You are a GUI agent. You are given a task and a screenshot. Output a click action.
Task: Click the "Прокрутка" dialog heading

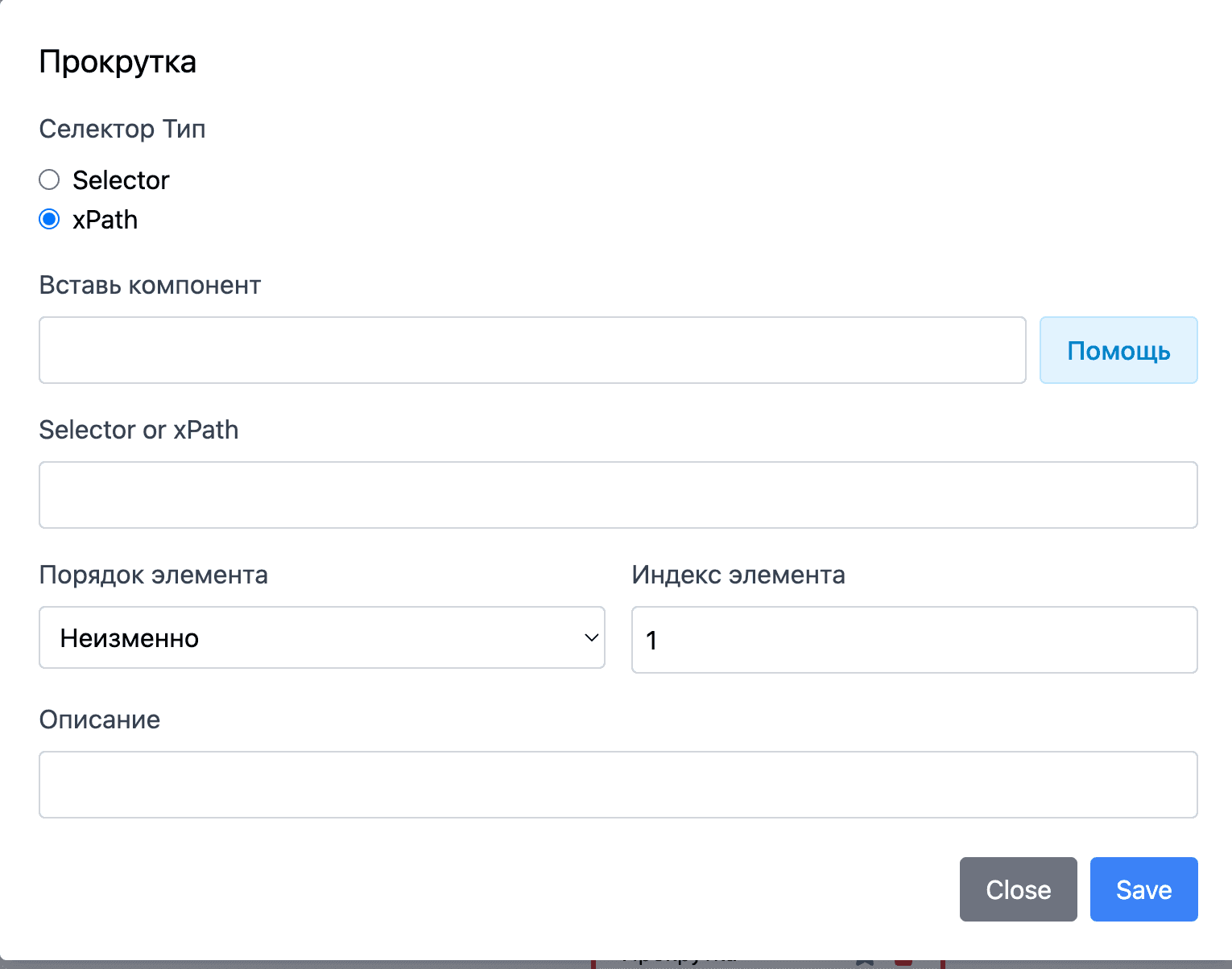118,62
